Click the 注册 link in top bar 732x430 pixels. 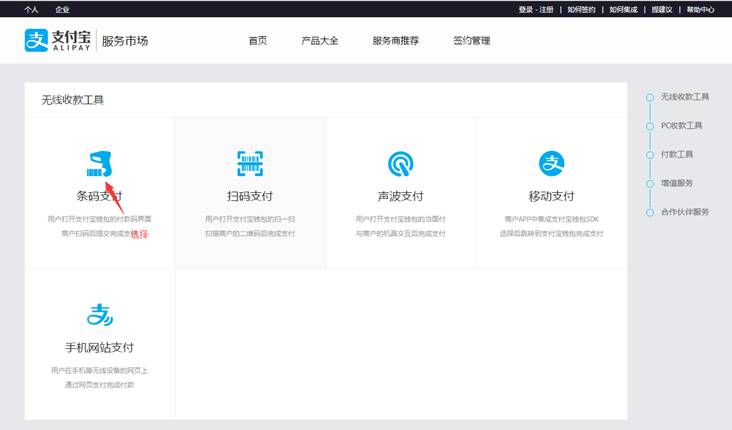point(546,9)
